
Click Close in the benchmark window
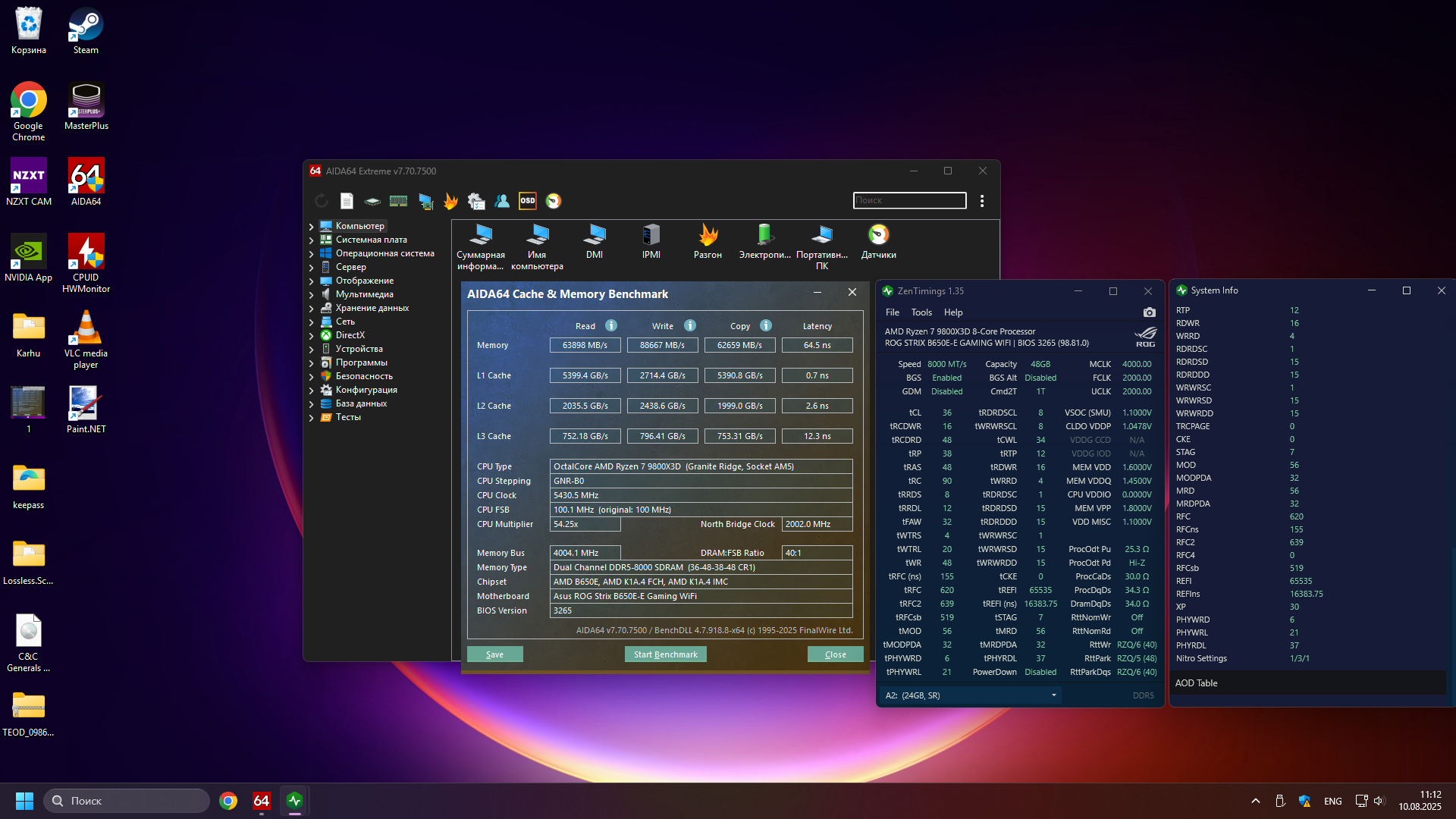(835, 654)
